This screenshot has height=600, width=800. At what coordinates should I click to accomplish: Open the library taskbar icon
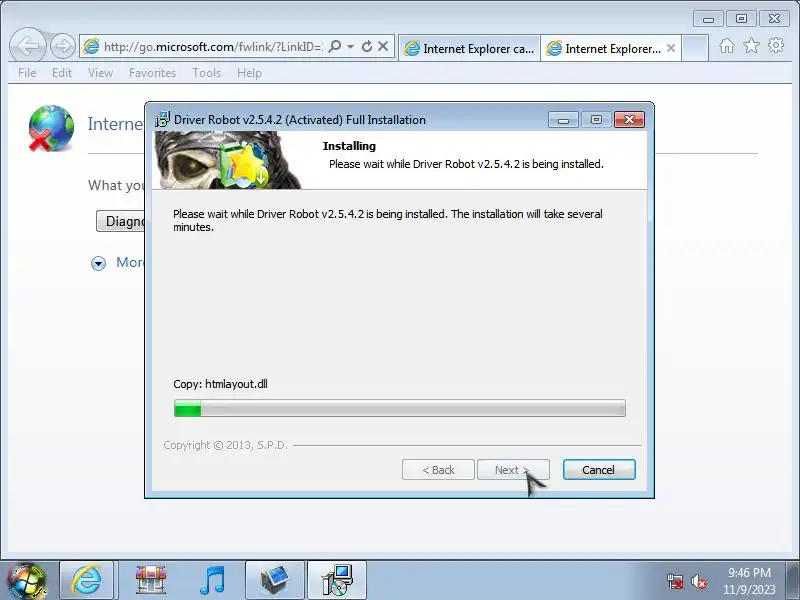point(151,580)
